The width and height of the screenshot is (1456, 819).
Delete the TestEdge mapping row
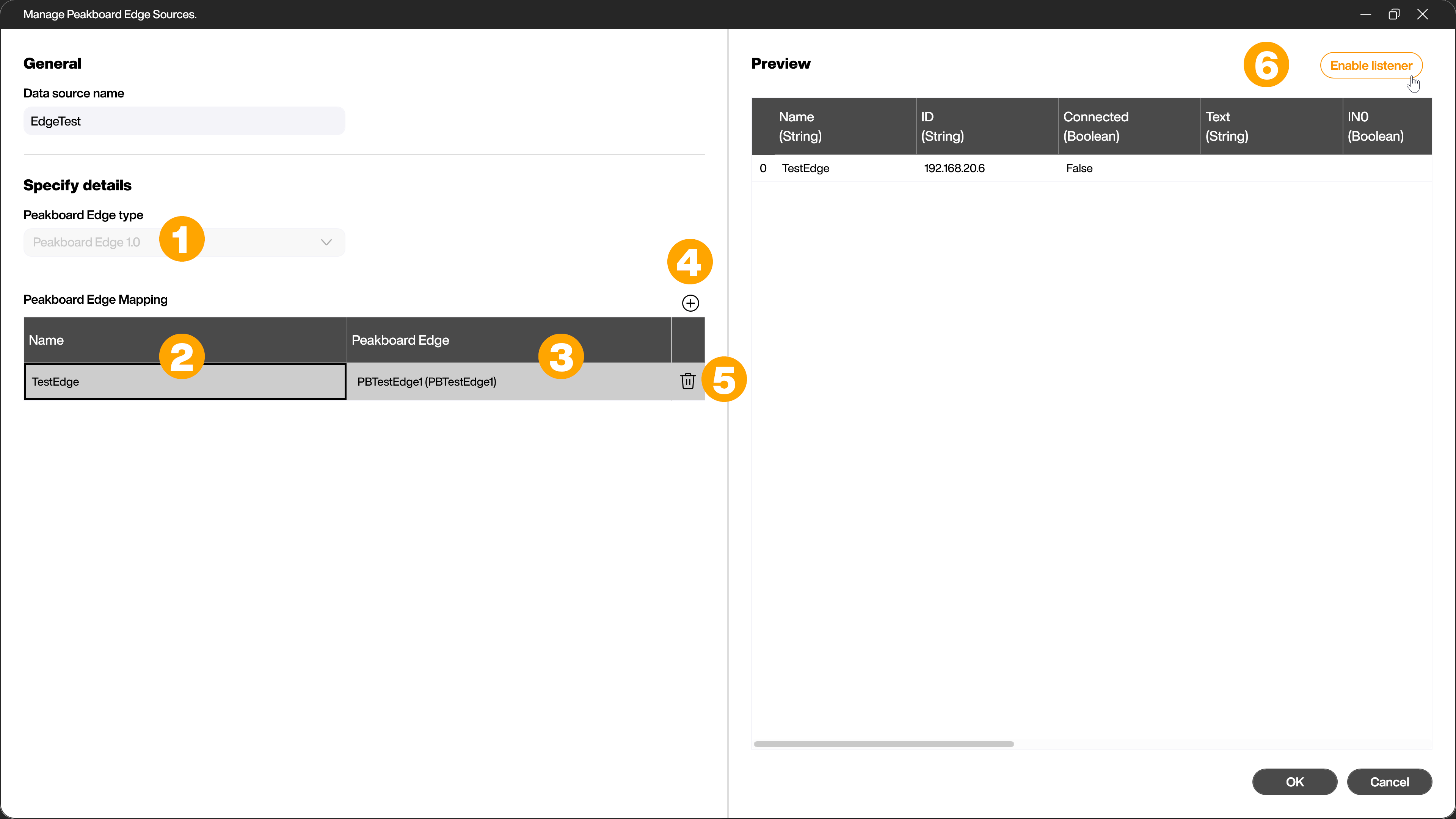click(687, 381)
